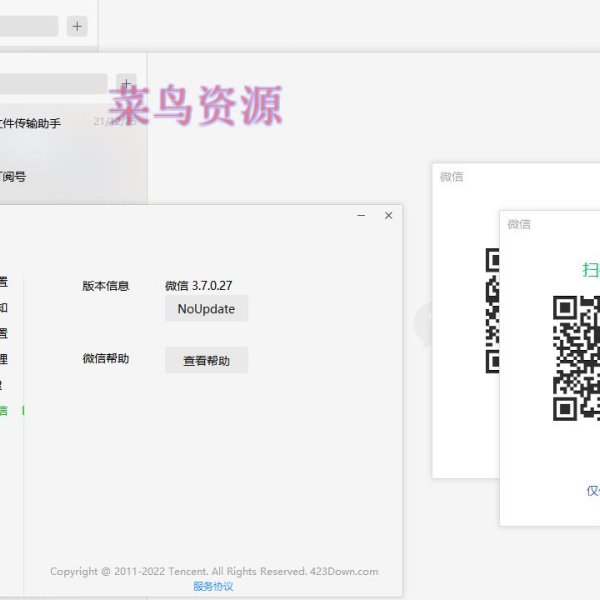Click the QR code in the front login window
Viewport: 600px width, 600px height.
tap(577, 358)
